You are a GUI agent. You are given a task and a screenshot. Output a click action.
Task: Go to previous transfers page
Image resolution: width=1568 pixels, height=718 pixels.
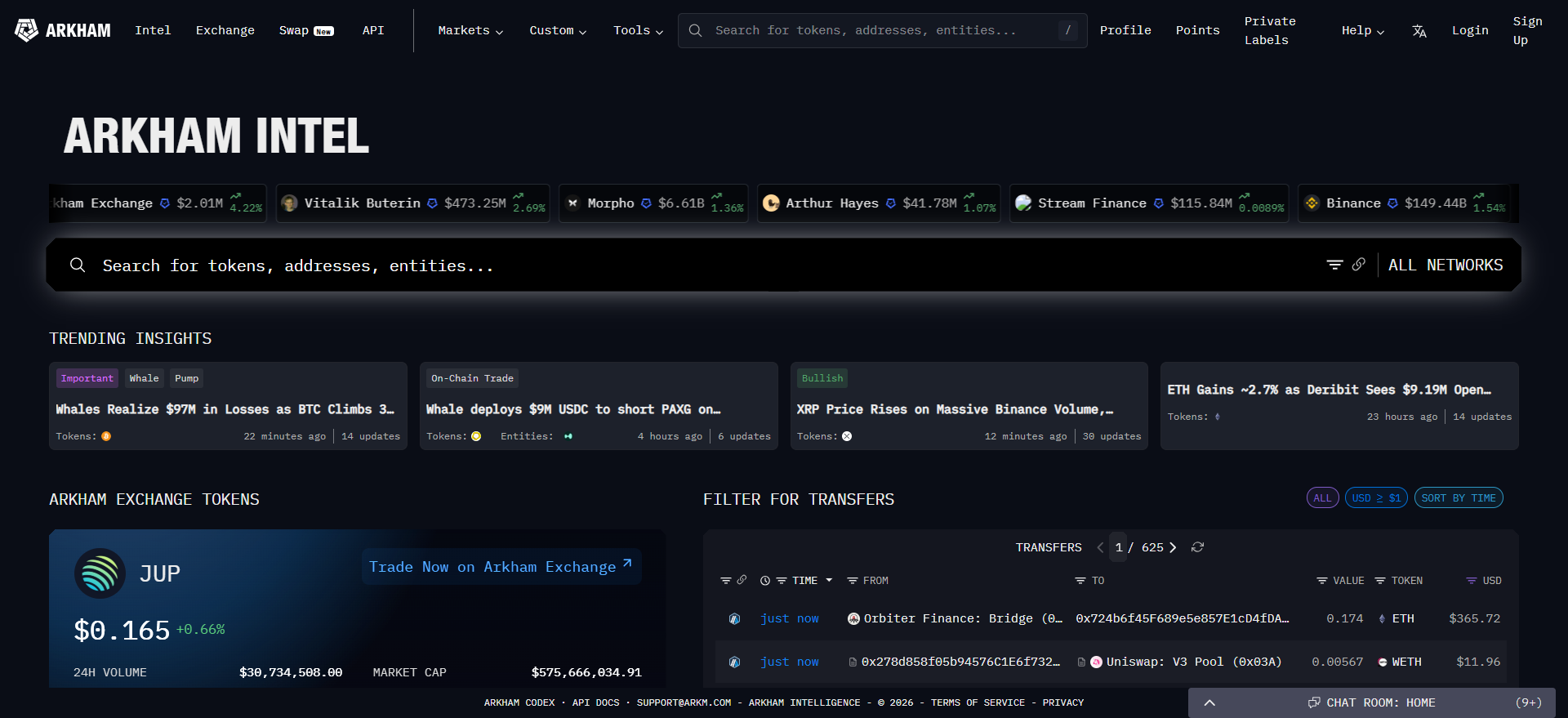click(1100, 547)
